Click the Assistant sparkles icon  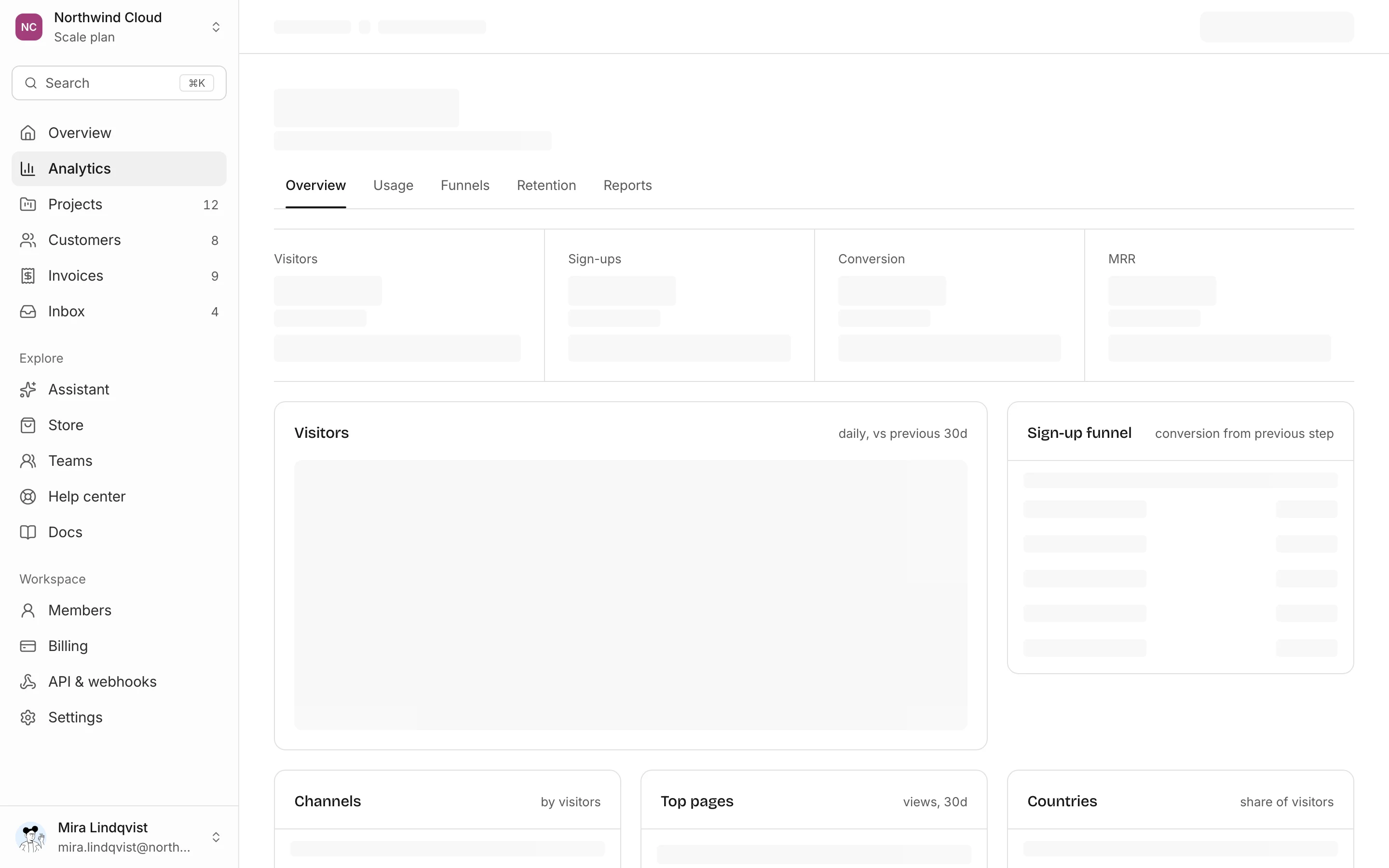[x=27, y=389]
